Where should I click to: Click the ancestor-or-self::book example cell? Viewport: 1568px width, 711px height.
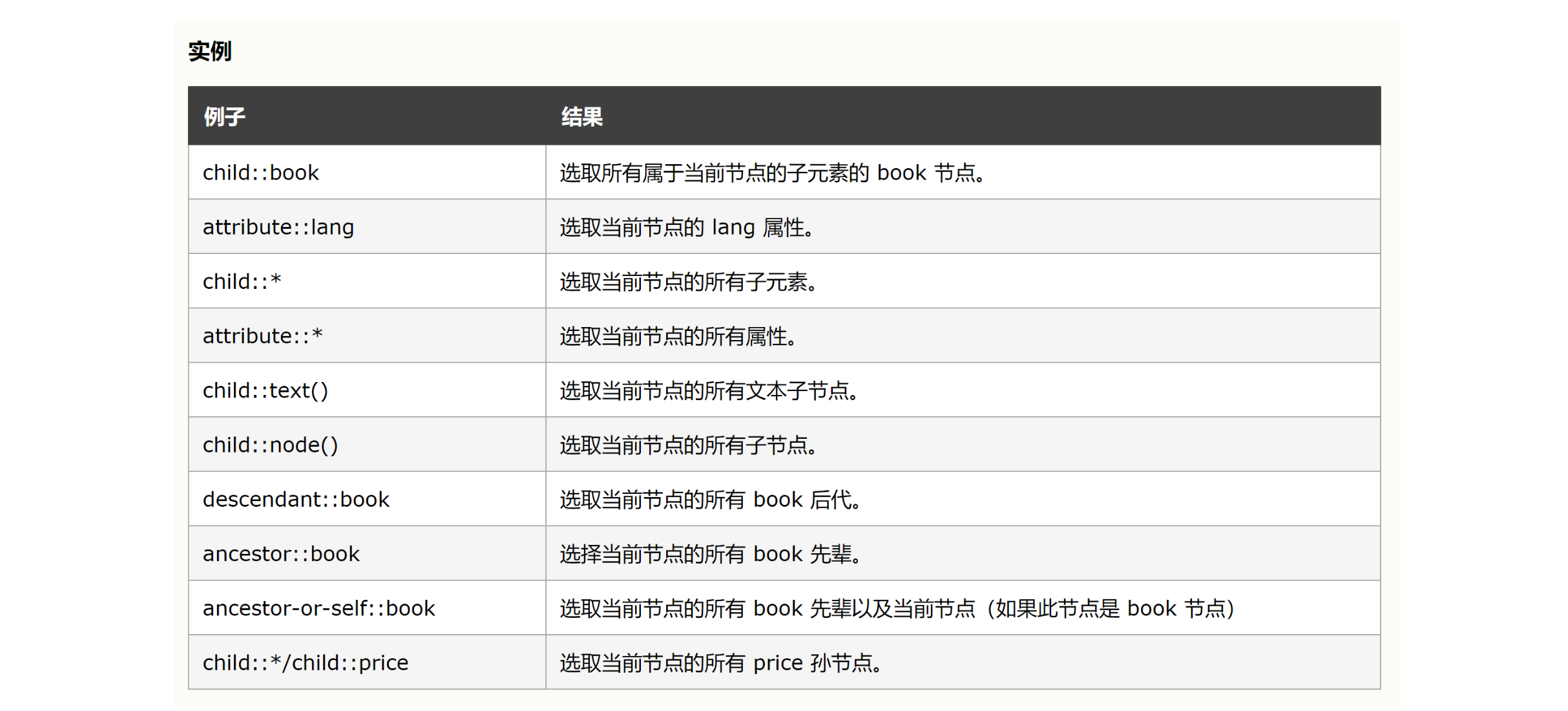tap(319, 608)
